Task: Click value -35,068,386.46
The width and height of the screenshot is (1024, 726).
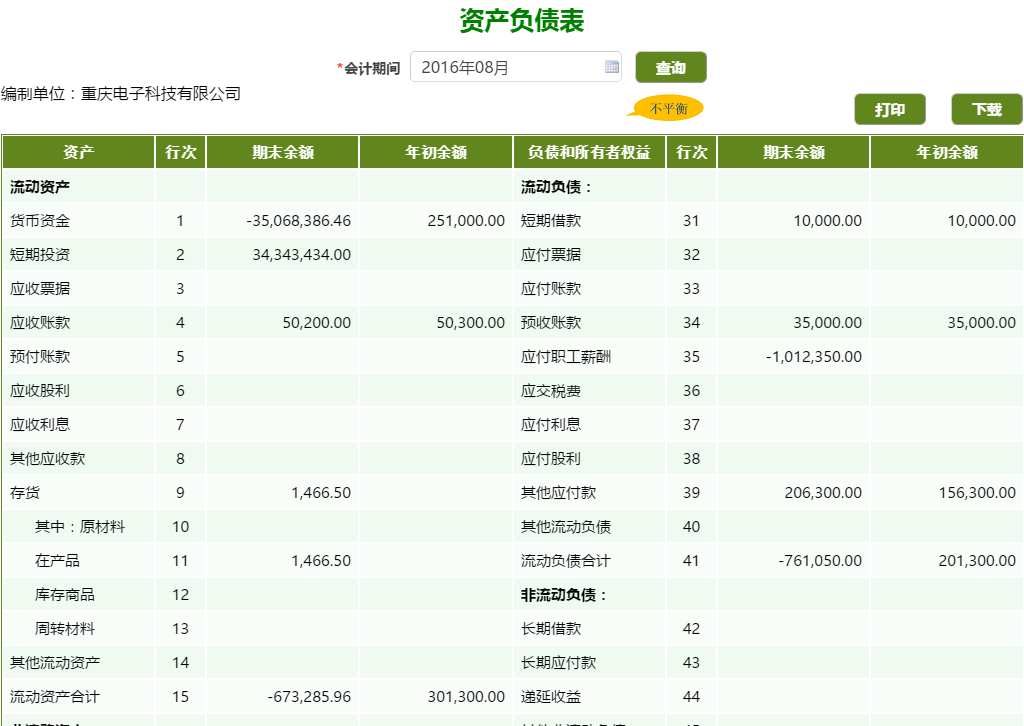Action: 298,221
